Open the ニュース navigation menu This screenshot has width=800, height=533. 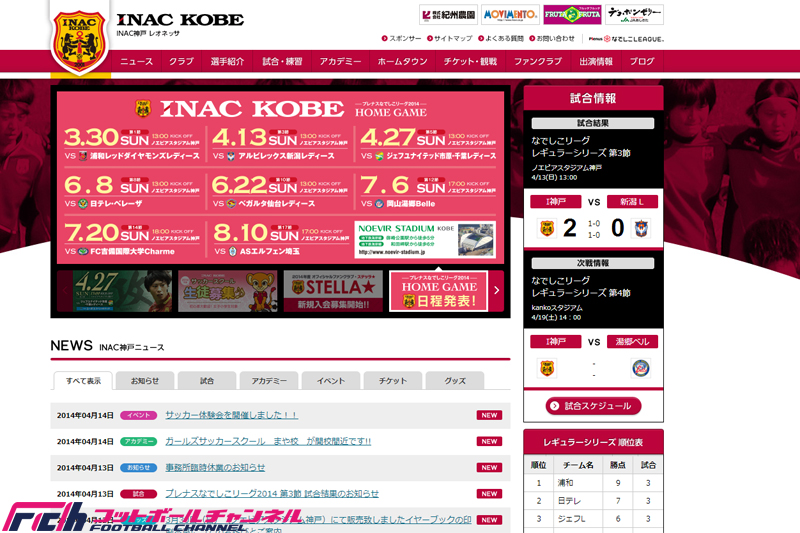pyautogui.click(x=136, y=61)
